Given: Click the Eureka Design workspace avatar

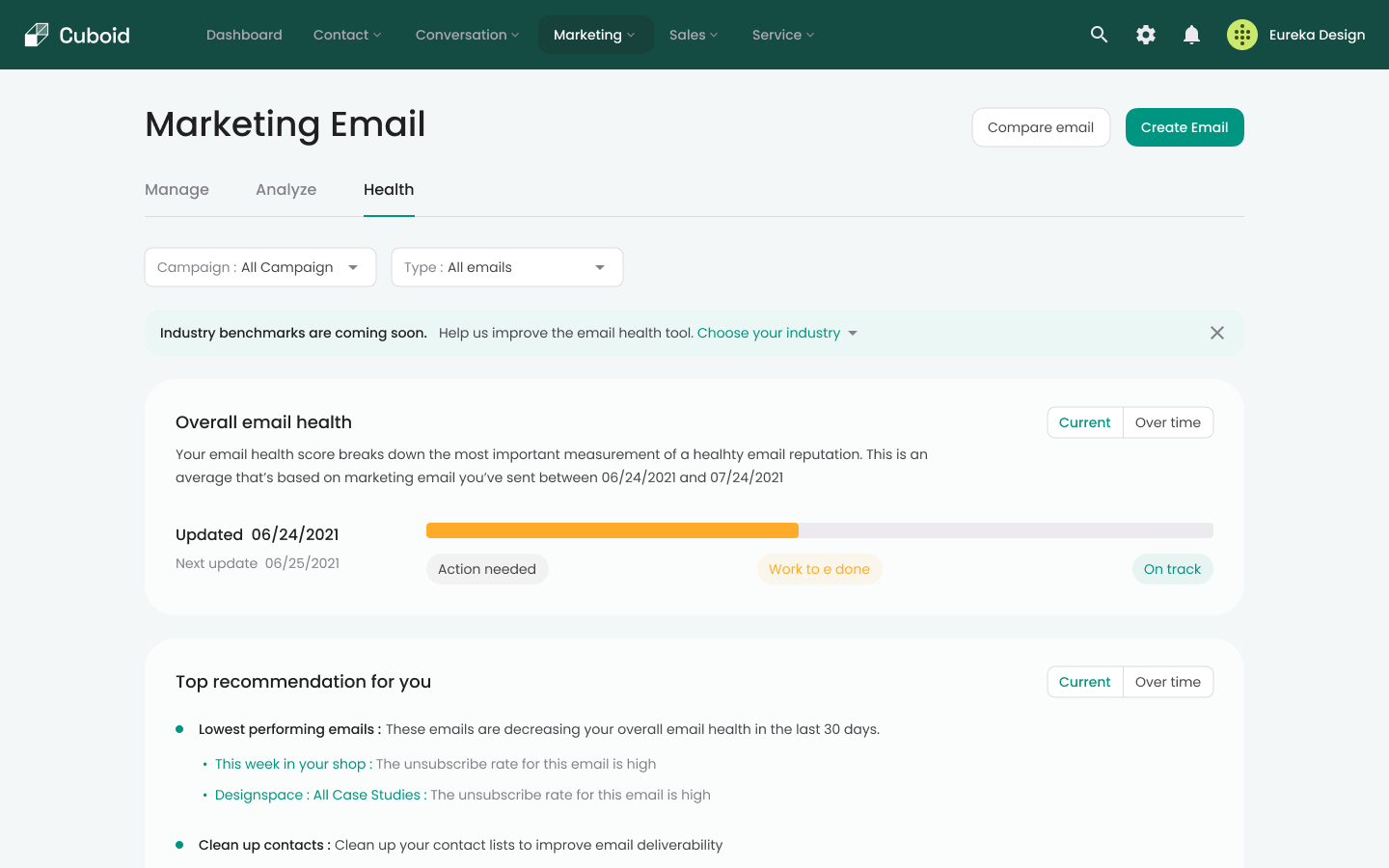Looking at the screenshot, I should [1241, 34].
